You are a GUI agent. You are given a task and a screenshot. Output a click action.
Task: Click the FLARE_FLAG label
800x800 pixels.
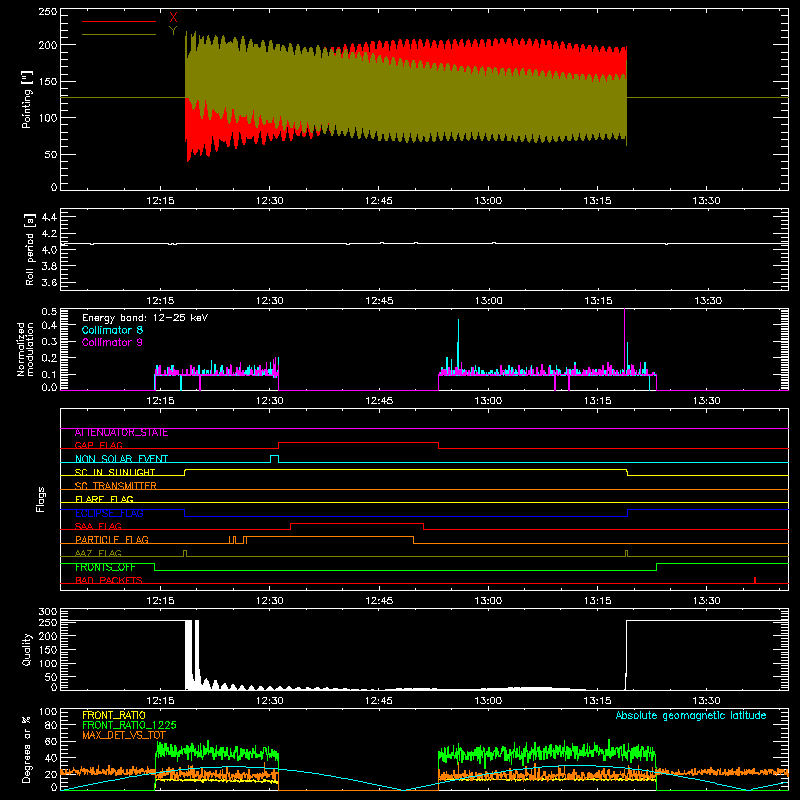(x=104, y=499)
